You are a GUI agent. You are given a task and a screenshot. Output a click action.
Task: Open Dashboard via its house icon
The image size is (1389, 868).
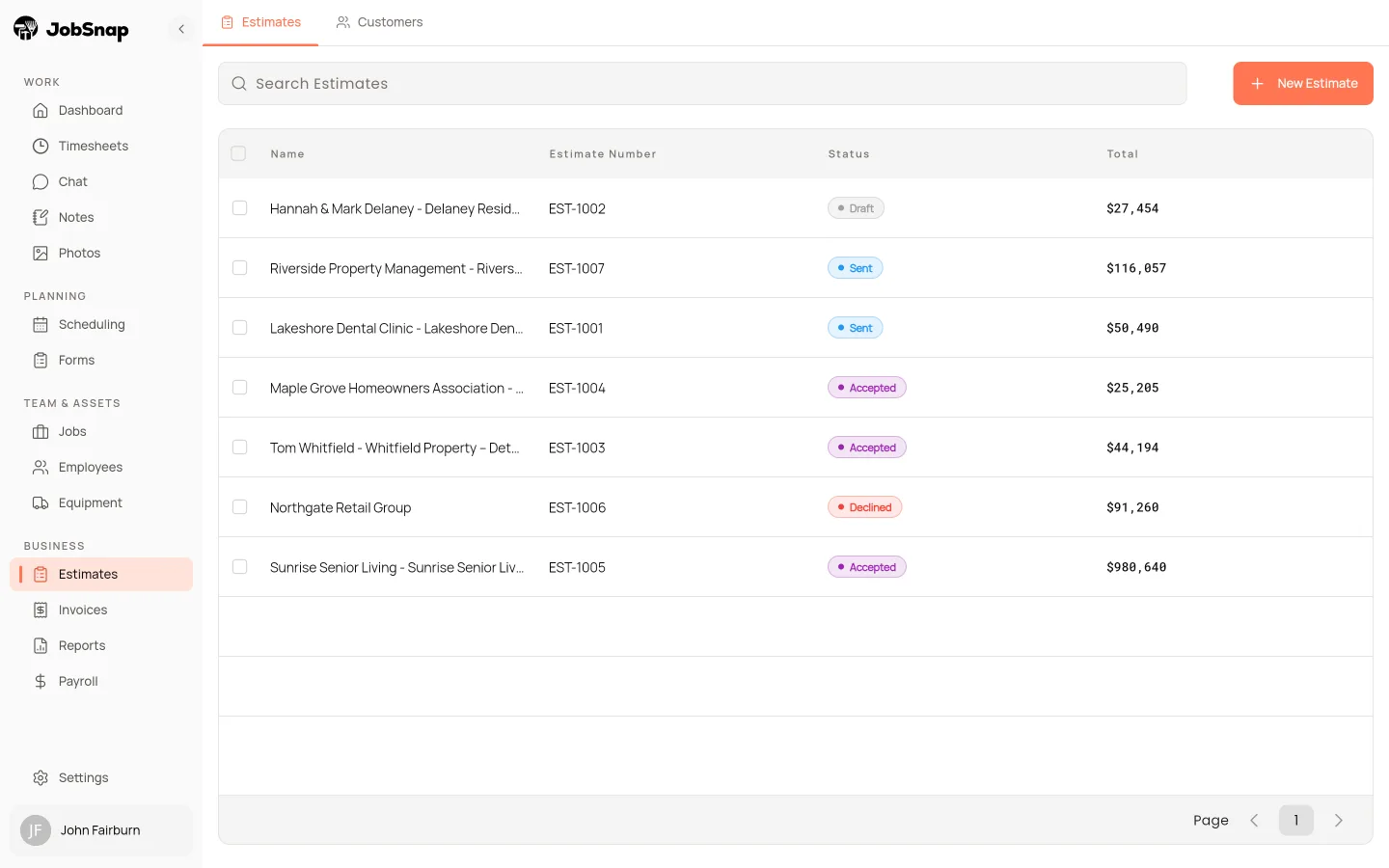(x=41, y=111)
